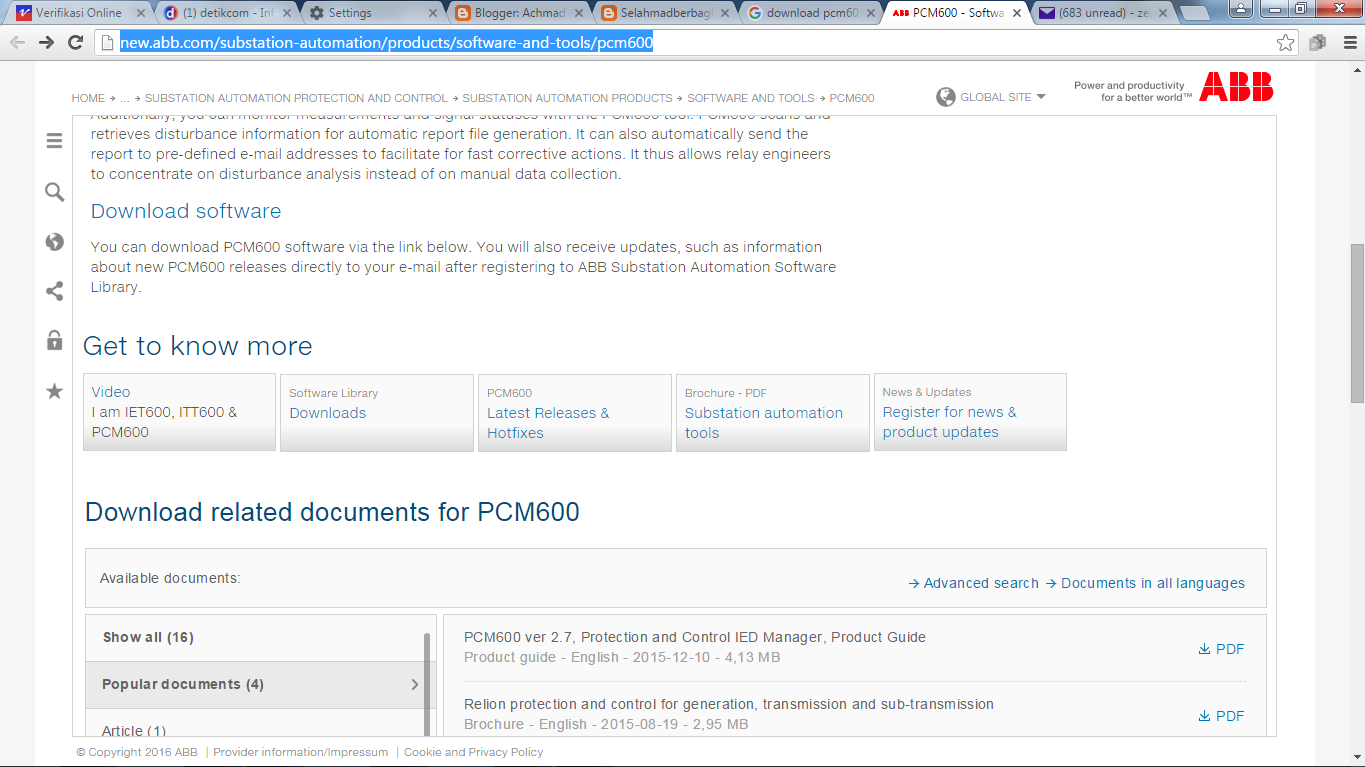Select the globe icon in the left sidebar

pos(54,241)
